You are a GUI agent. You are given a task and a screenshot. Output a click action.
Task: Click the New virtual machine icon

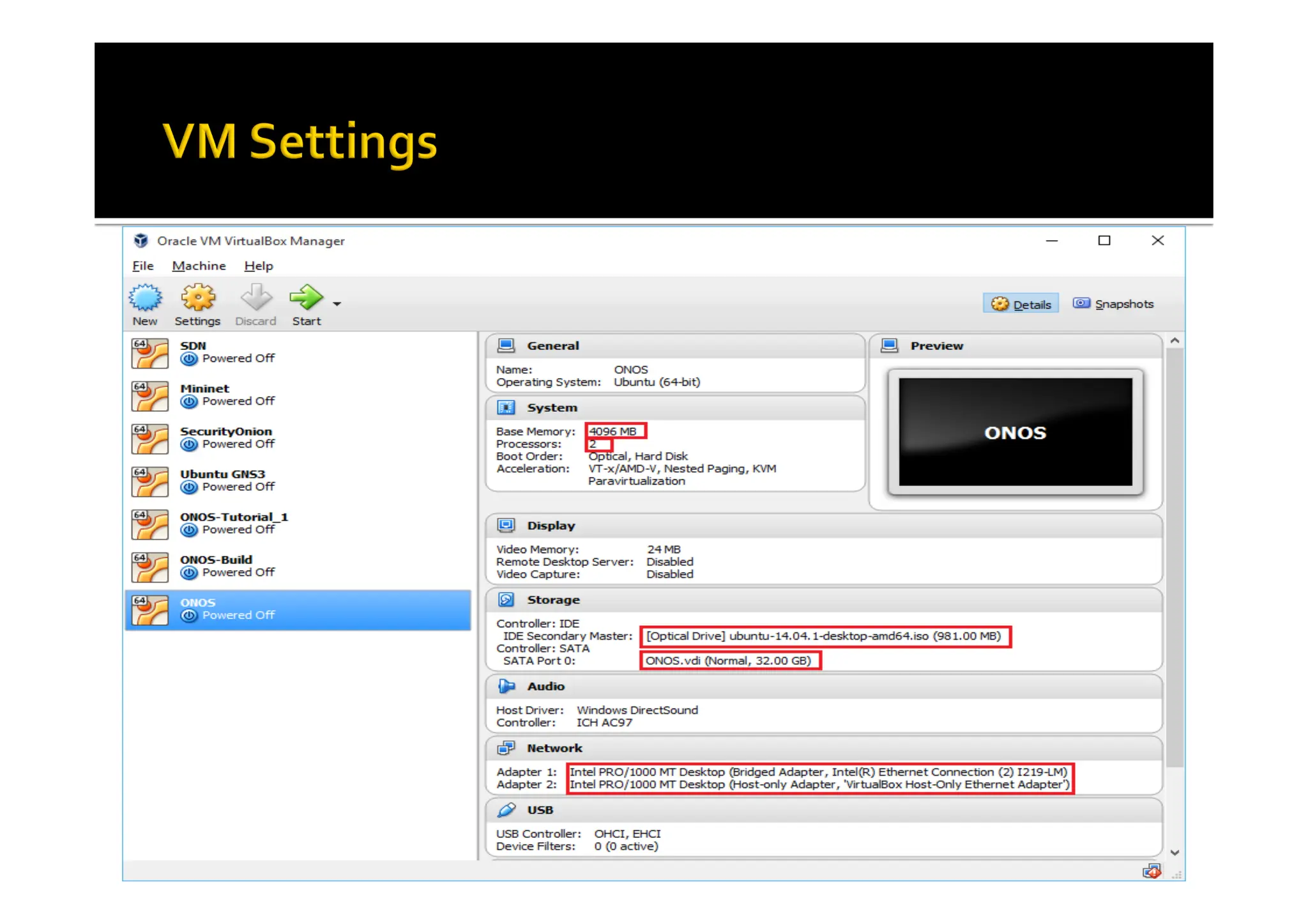[145, 298]
